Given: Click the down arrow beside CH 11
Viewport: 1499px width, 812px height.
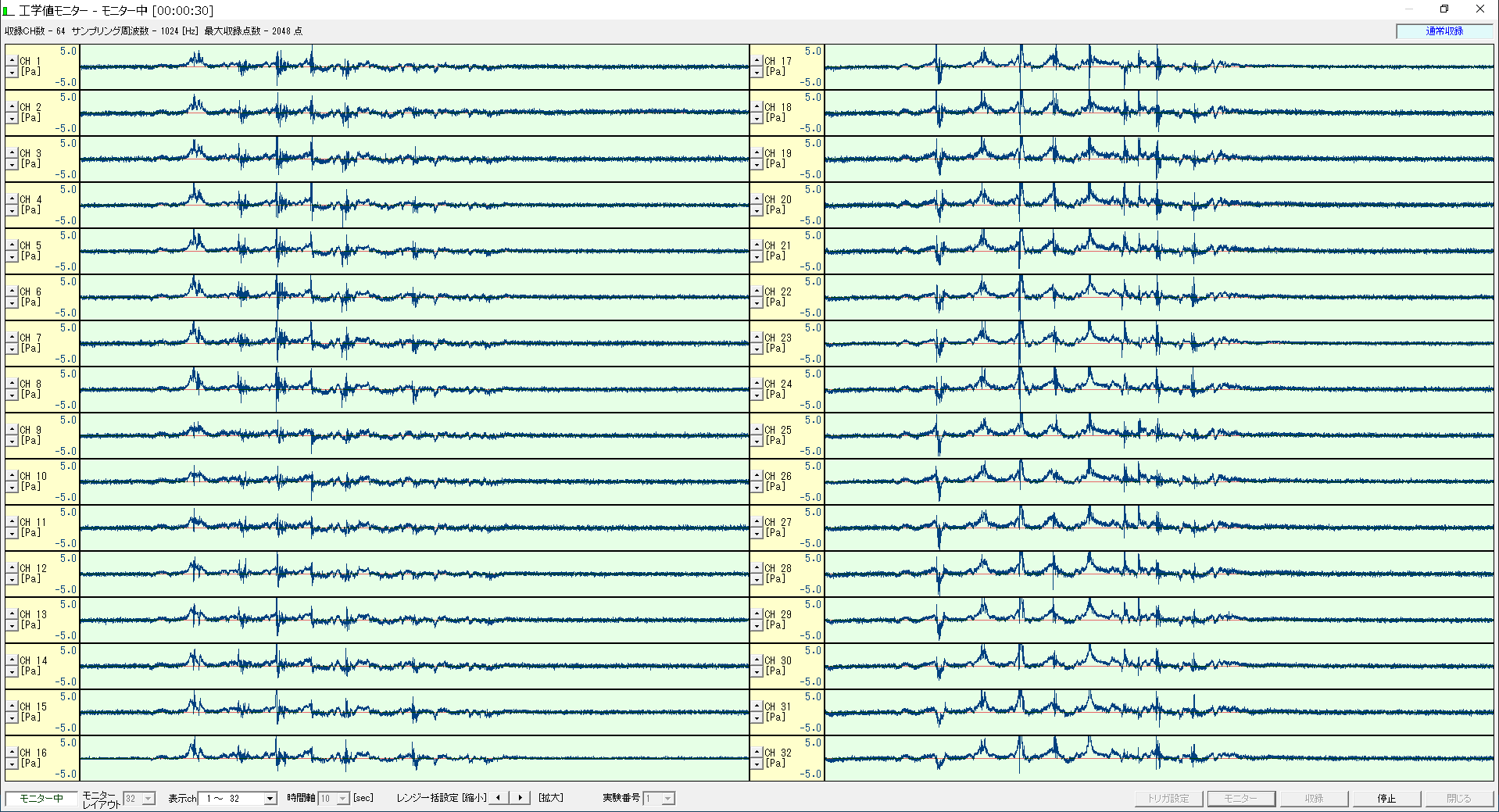Looking at the screenshot, I should (x=12, y=533).
